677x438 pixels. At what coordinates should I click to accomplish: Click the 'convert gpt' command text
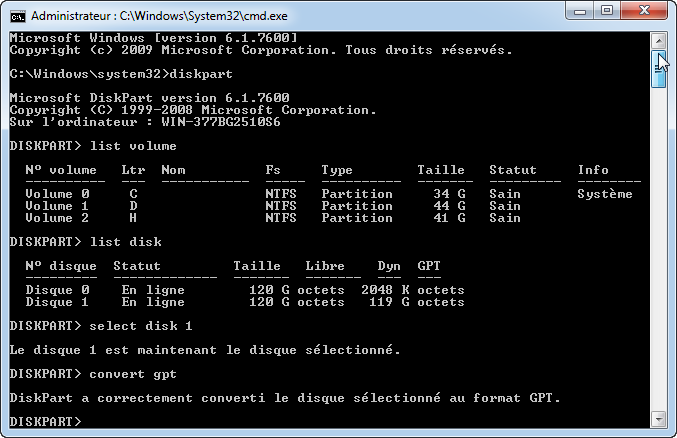pyautogui.click(x=133, y=374)
